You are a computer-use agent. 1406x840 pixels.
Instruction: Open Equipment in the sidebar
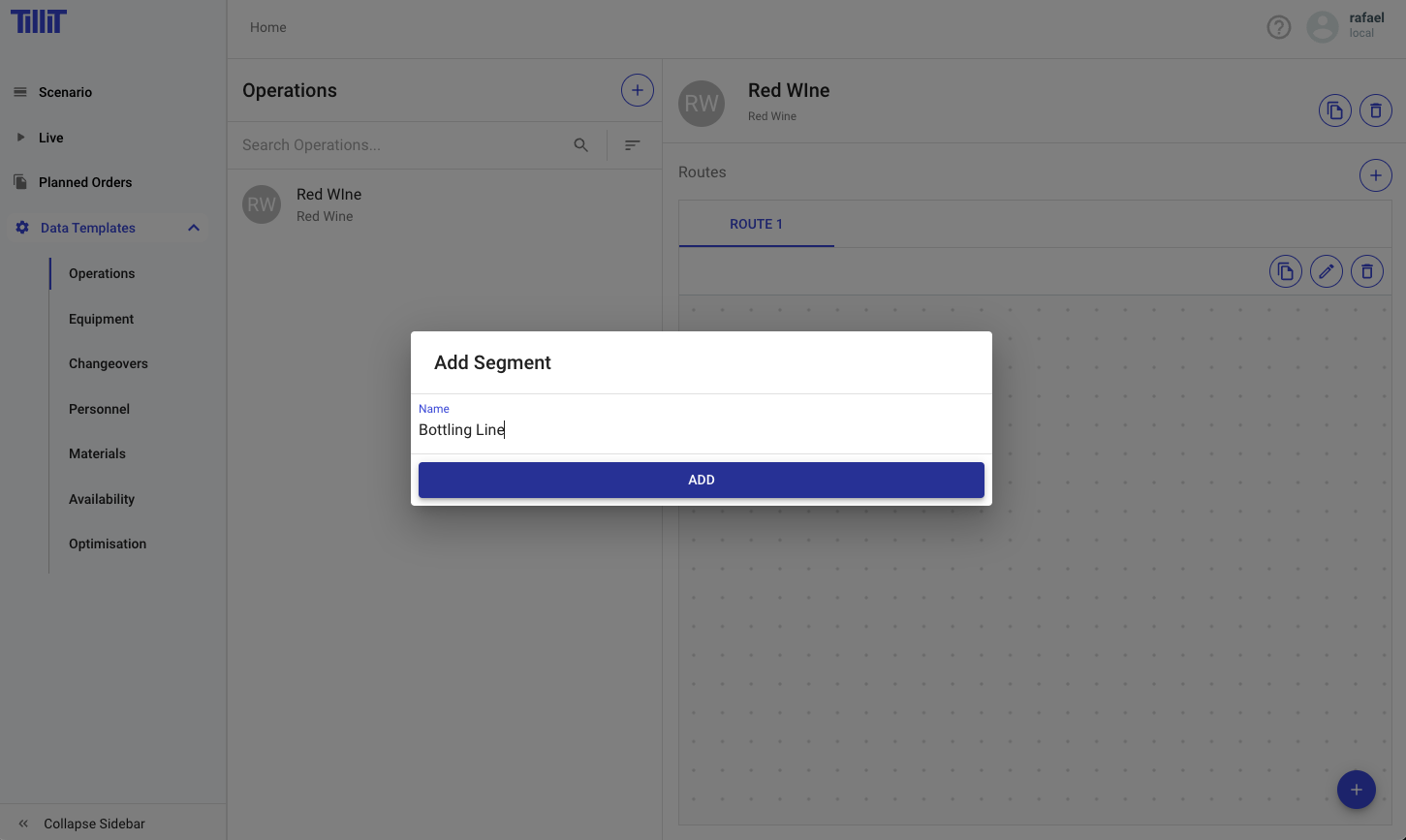101,319
